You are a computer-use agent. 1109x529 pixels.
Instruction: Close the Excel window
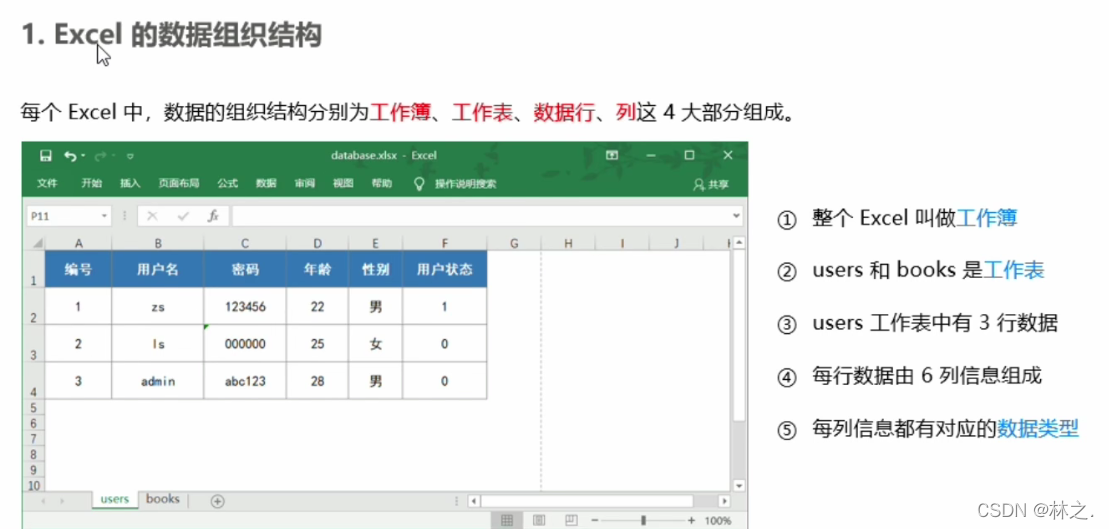(728, 156)
